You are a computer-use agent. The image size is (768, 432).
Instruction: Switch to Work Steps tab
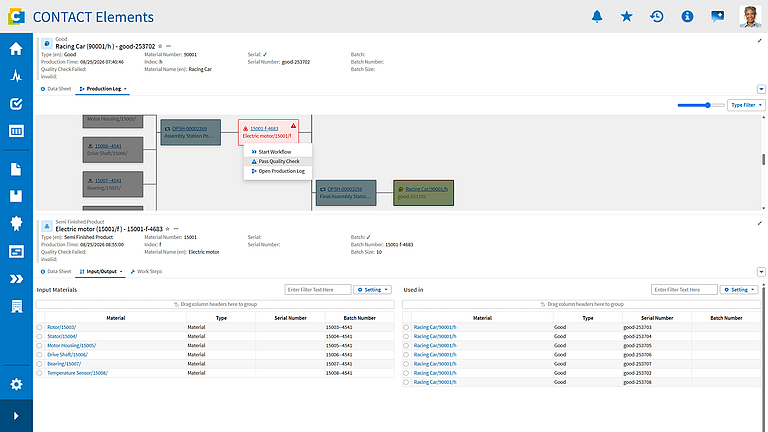(x=146, y=271)
